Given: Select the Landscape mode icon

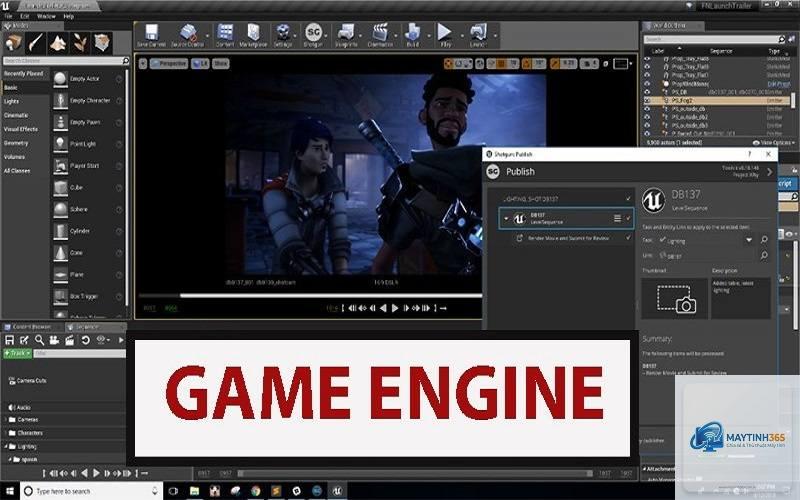Looking at the screenshot, I should pos(58,43).
